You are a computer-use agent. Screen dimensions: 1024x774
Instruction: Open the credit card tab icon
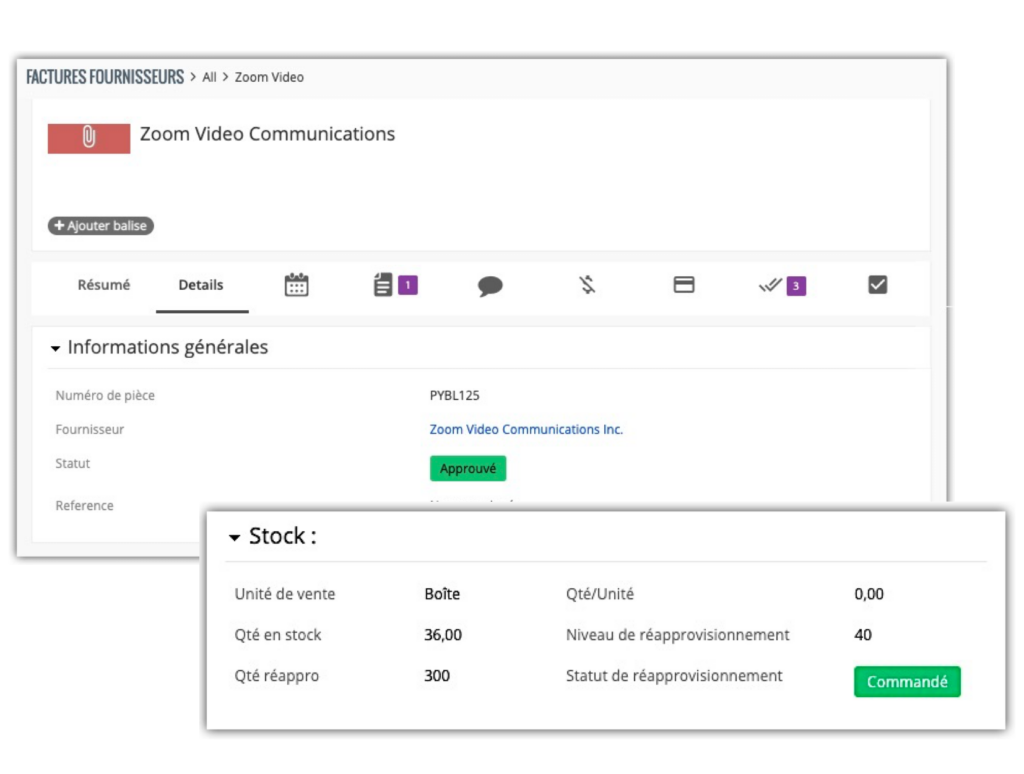pos(684,285)
